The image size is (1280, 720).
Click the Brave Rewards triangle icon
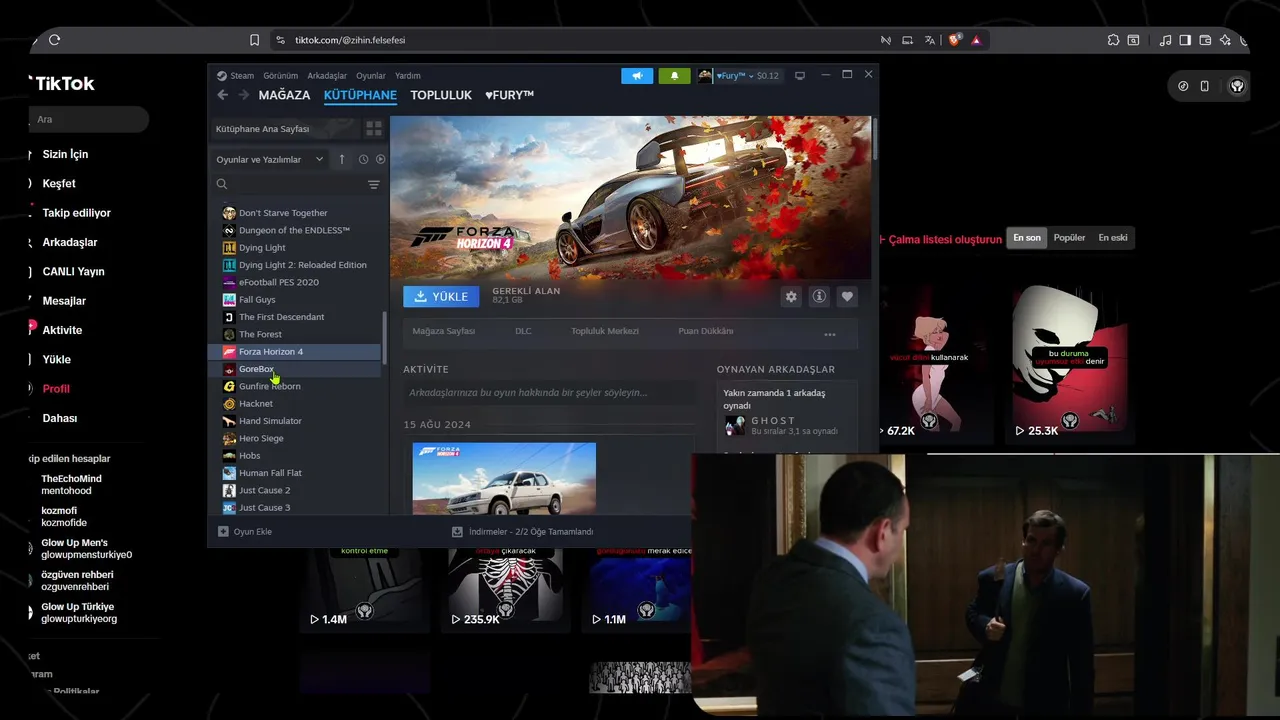[x=976, y=40]
